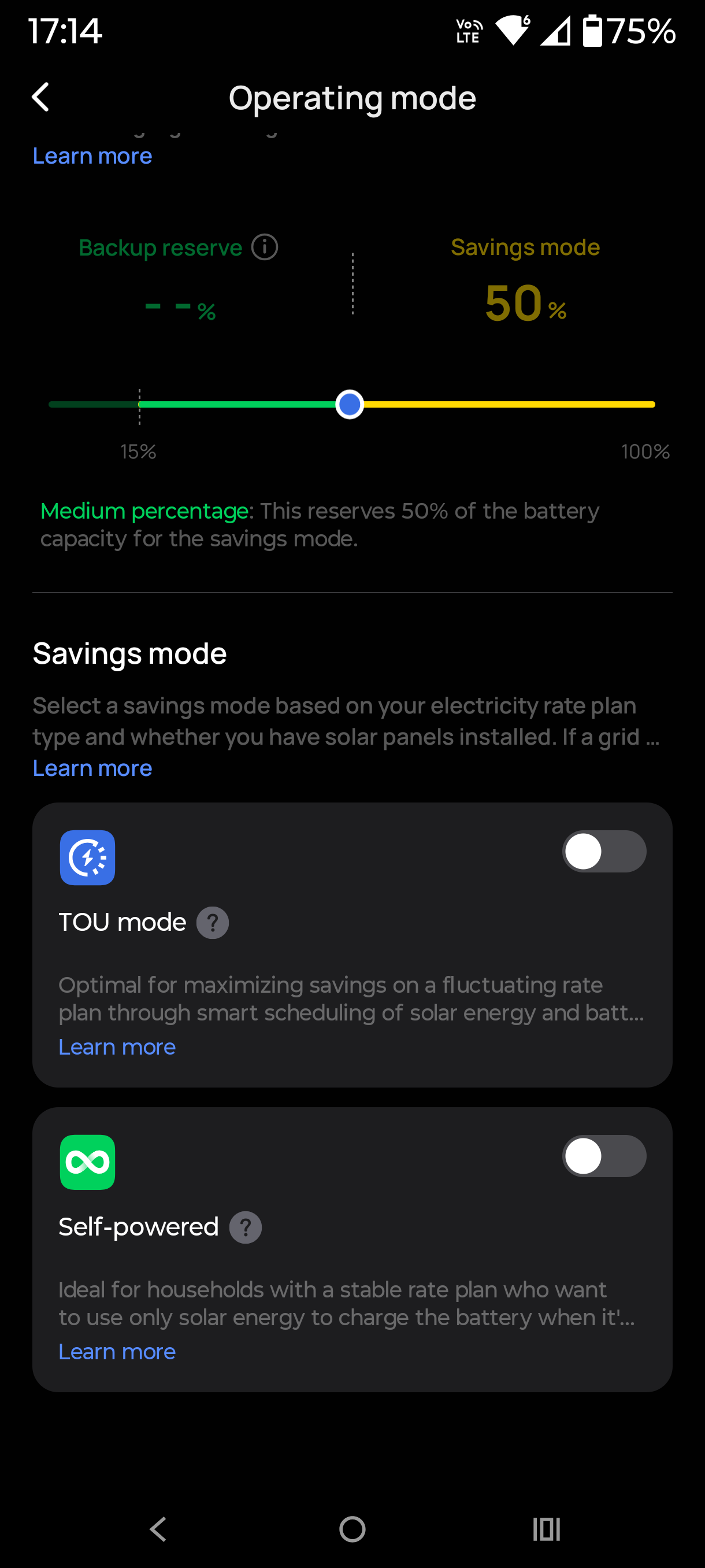Tap the TOU mode help question mark

(212, 923)
